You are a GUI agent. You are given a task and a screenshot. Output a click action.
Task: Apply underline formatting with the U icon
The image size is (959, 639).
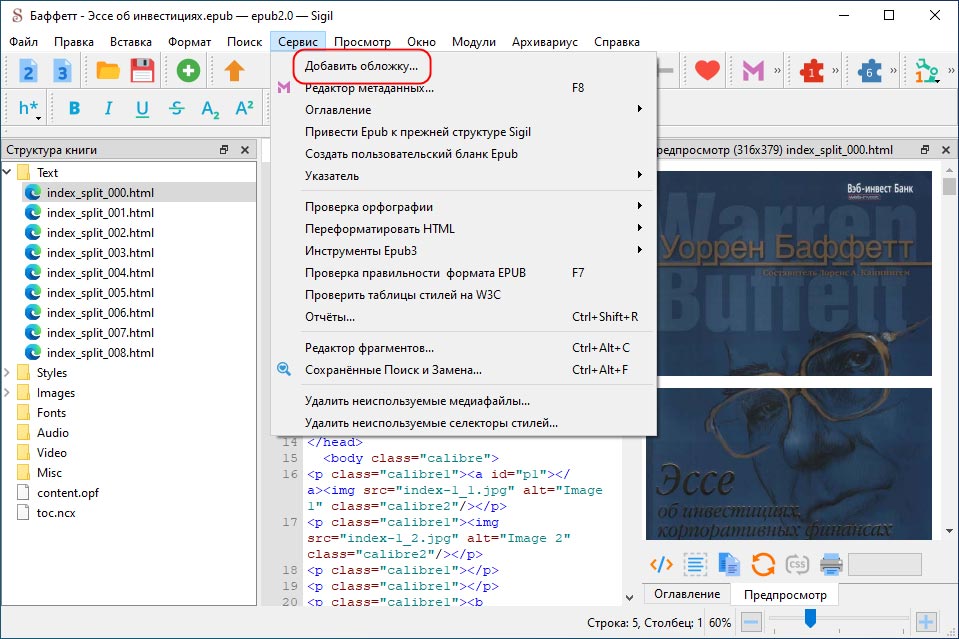[x=143, y=109]
